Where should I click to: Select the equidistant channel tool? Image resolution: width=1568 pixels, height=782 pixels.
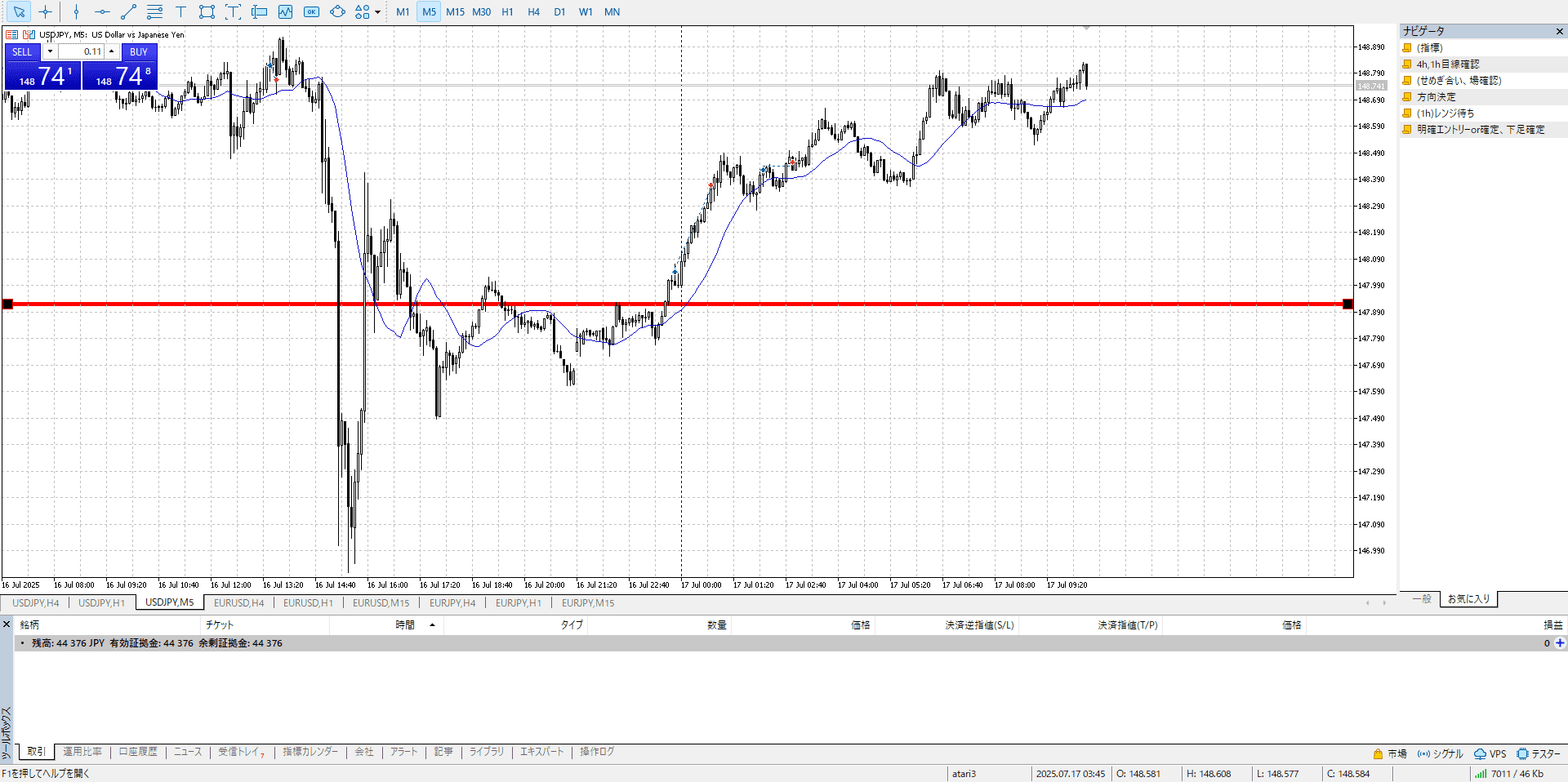(154, 12)
